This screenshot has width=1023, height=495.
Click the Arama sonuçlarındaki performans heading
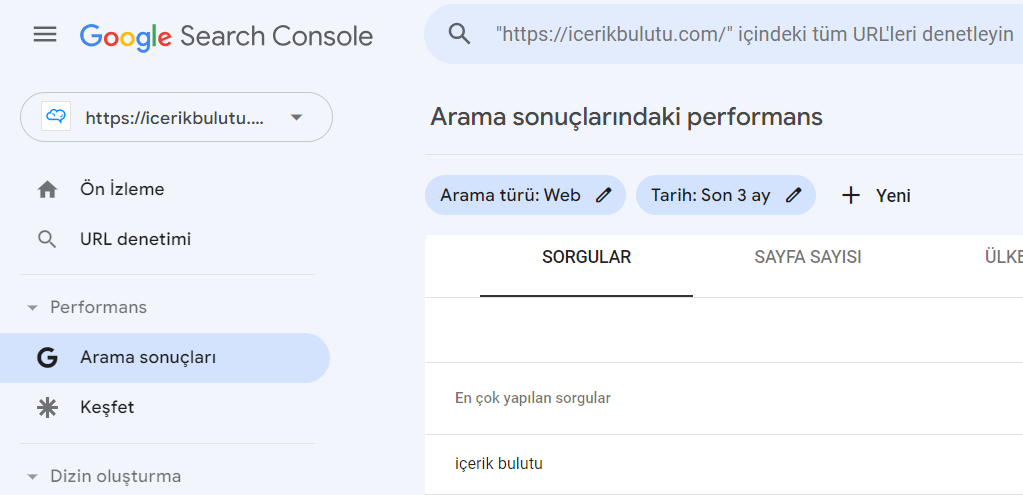[x=626, y=117]
